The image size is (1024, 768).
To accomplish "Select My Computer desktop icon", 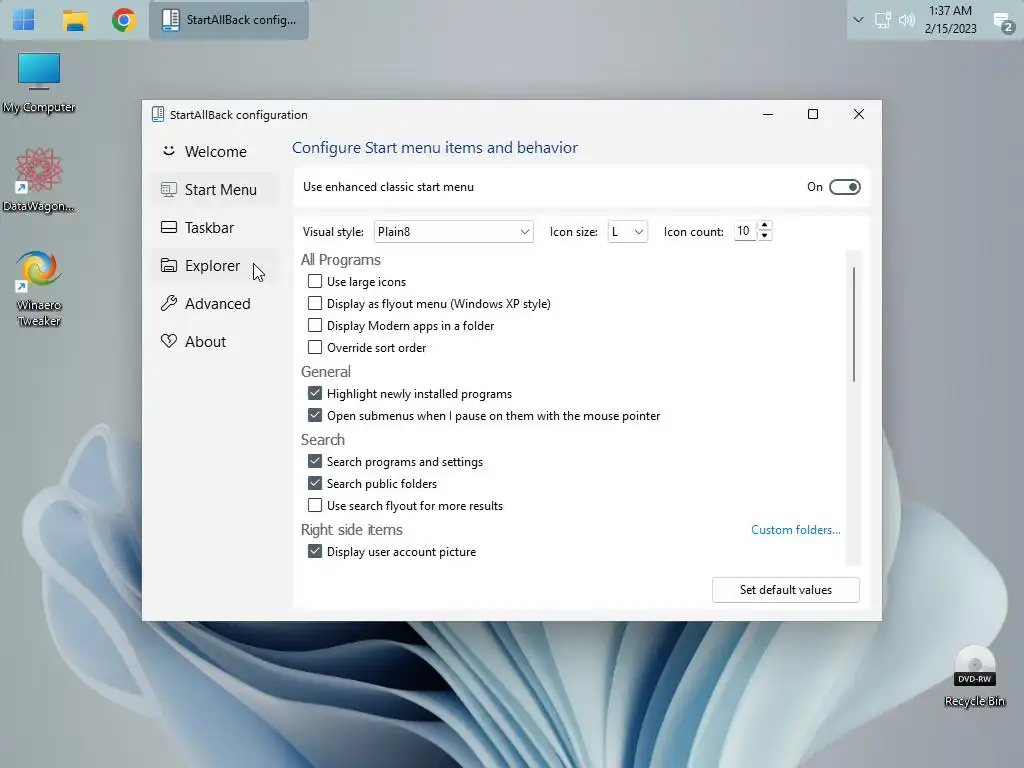I will pyautogui.click(x=39, y=84).
